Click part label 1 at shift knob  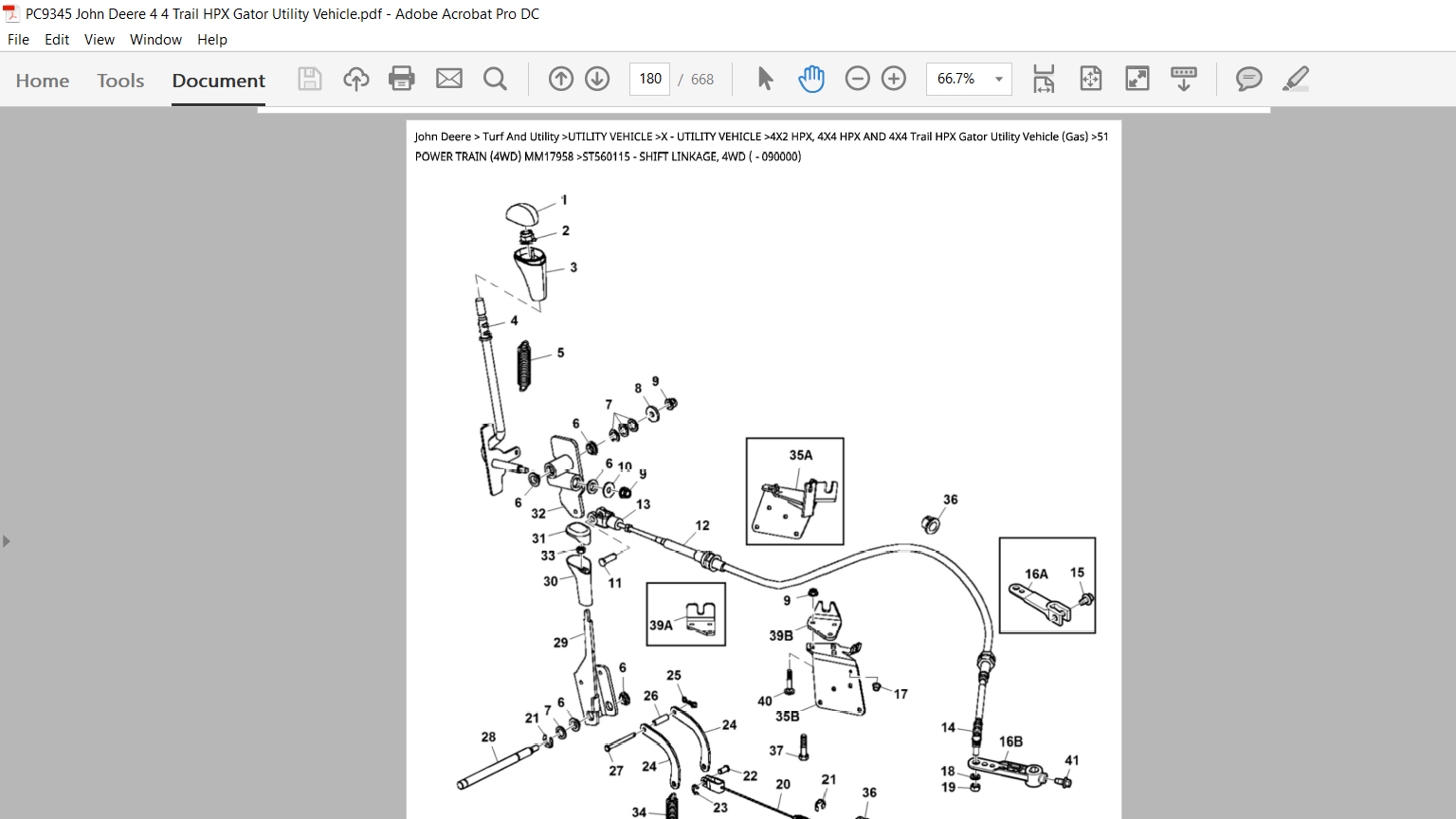click(564, 200)
